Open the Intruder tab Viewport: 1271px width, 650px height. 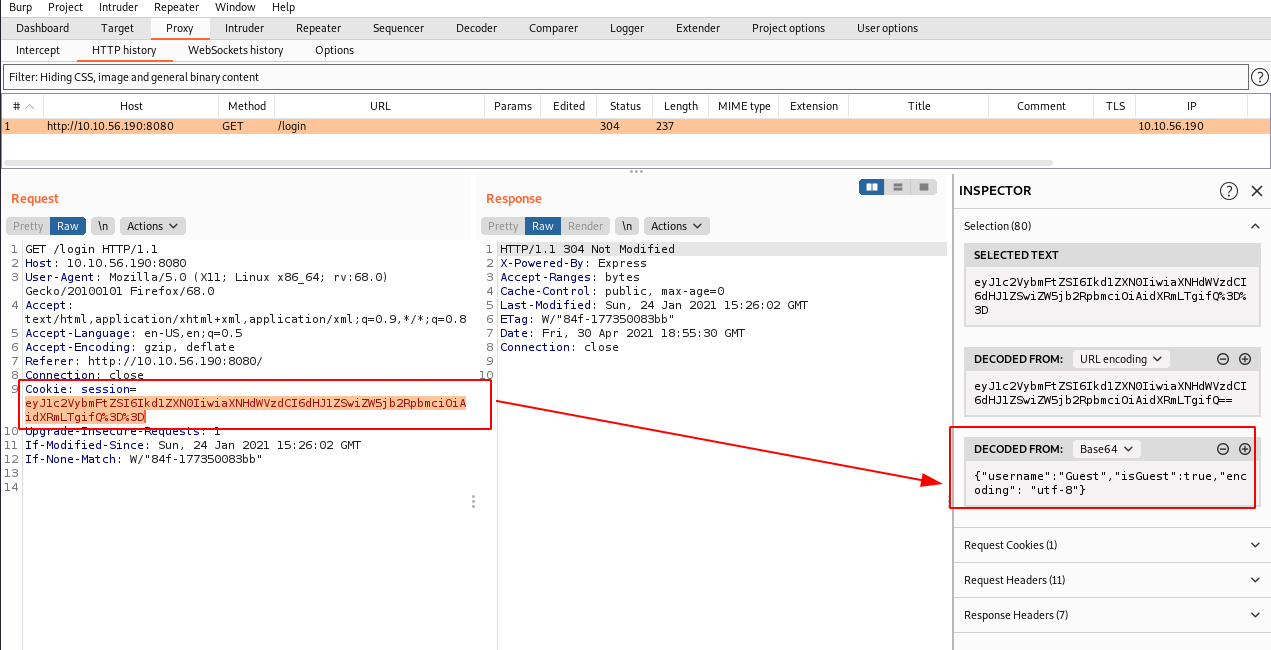tap(245, 28)
